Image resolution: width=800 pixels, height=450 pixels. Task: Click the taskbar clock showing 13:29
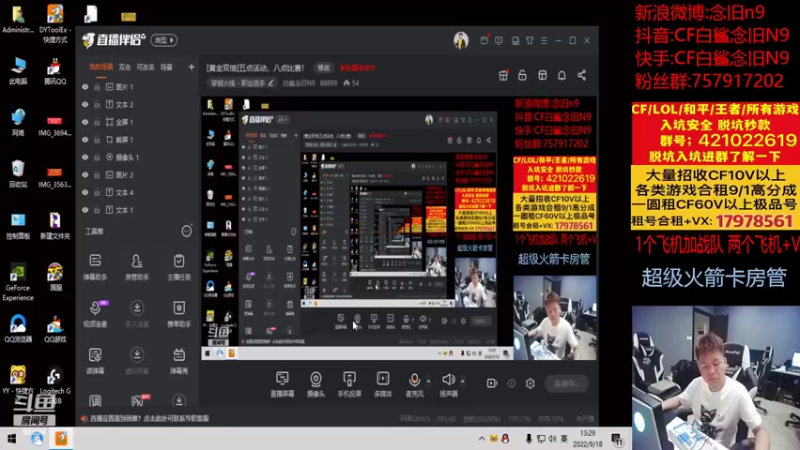point(587,439)
